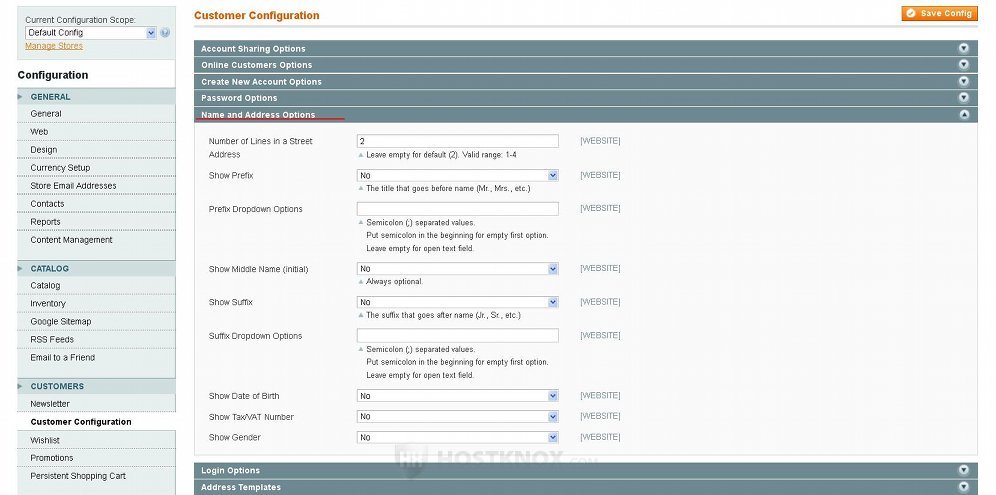Open Create New Account Options section header

tap(586, 81)
